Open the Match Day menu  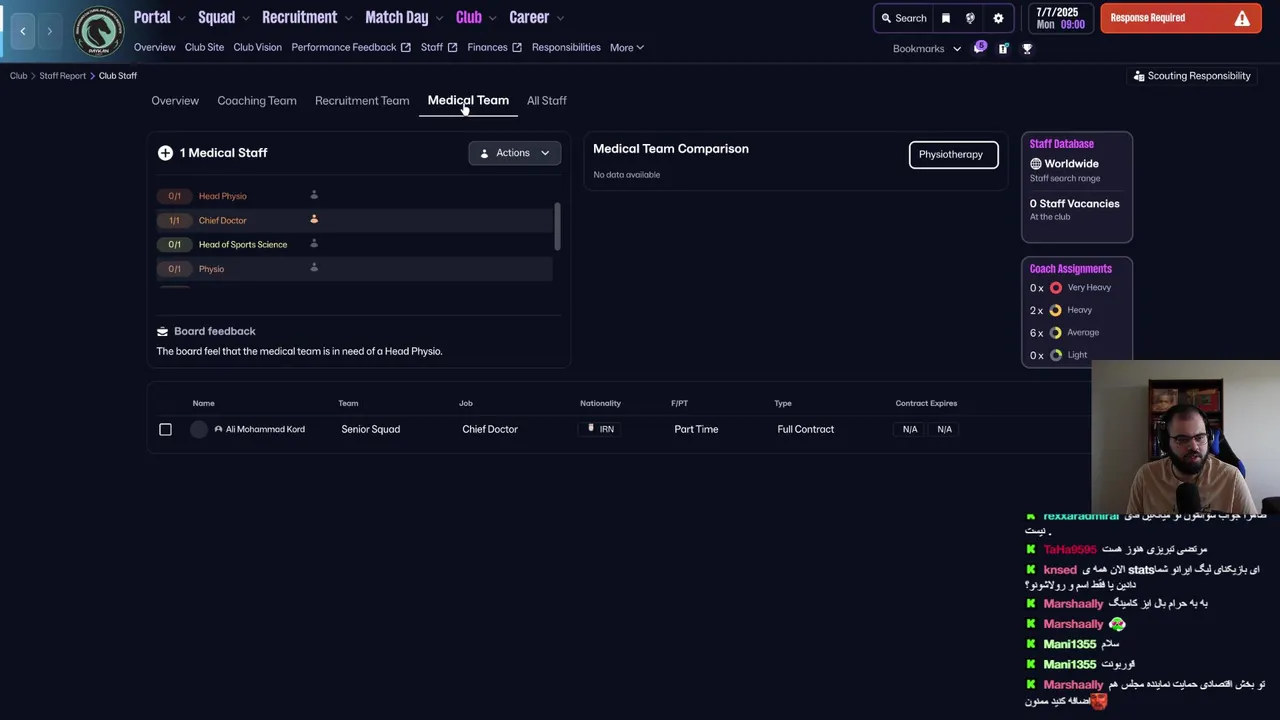(396, 17)
